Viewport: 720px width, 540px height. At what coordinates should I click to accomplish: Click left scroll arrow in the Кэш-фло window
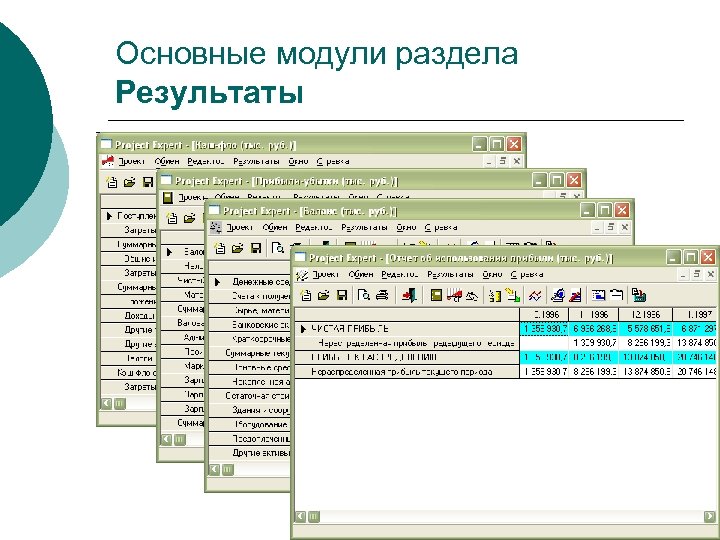(106, 404)
